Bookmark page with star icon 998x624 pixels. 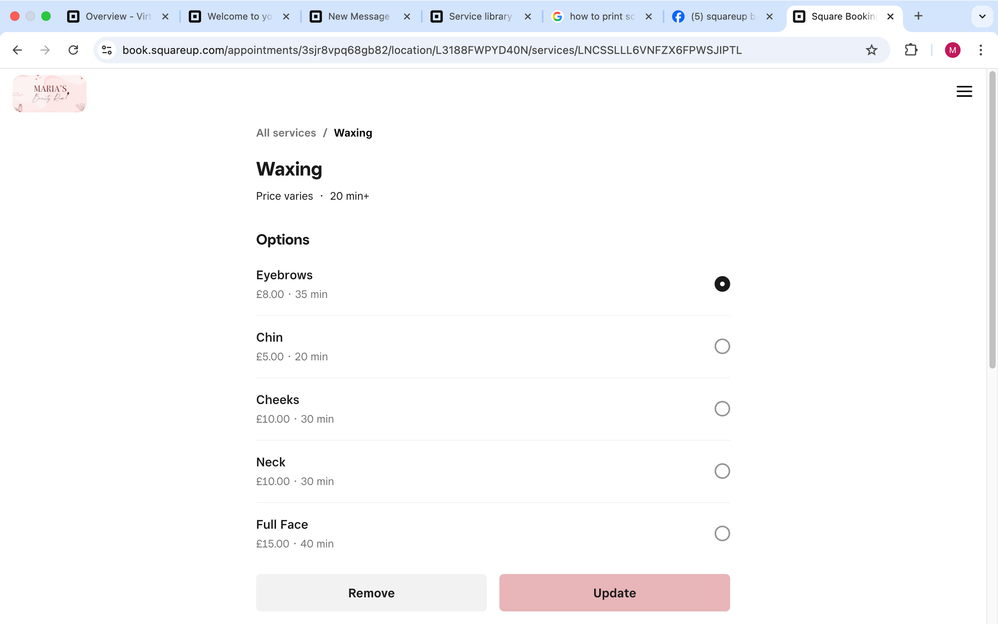(871, 50)
